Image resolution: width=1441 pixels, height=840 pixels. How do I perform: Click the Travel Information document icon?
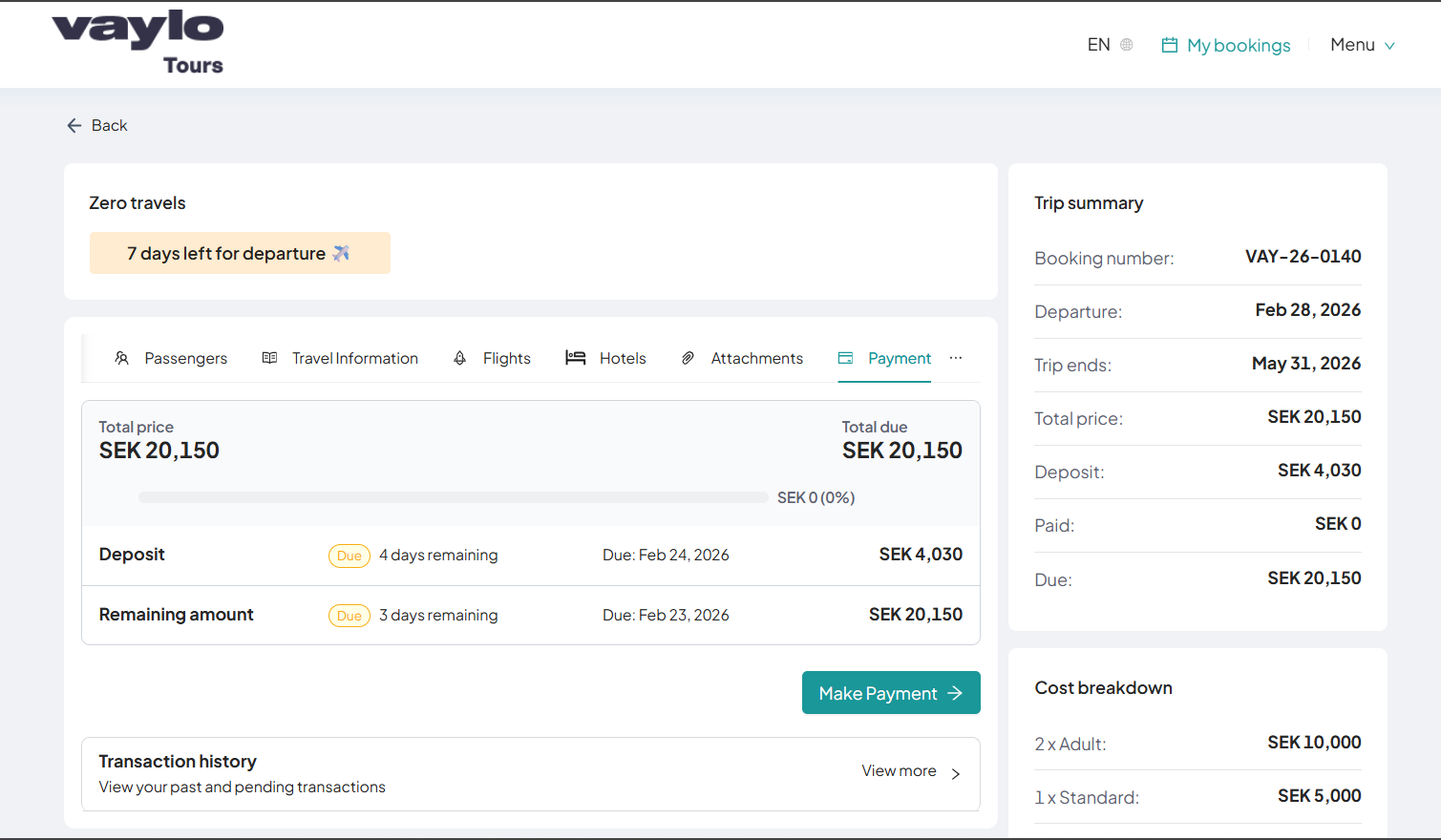coord(269,357)
